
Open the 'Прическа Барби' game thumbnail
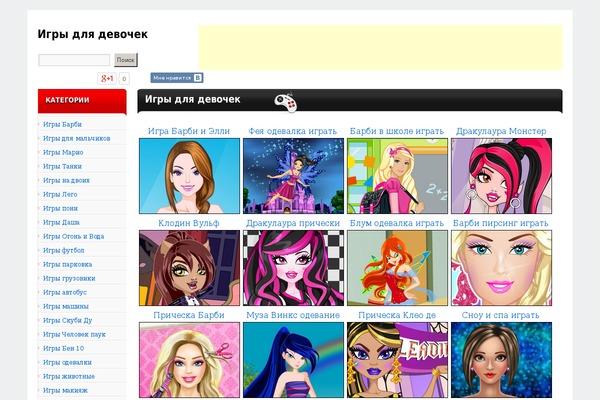click(189, 360)
